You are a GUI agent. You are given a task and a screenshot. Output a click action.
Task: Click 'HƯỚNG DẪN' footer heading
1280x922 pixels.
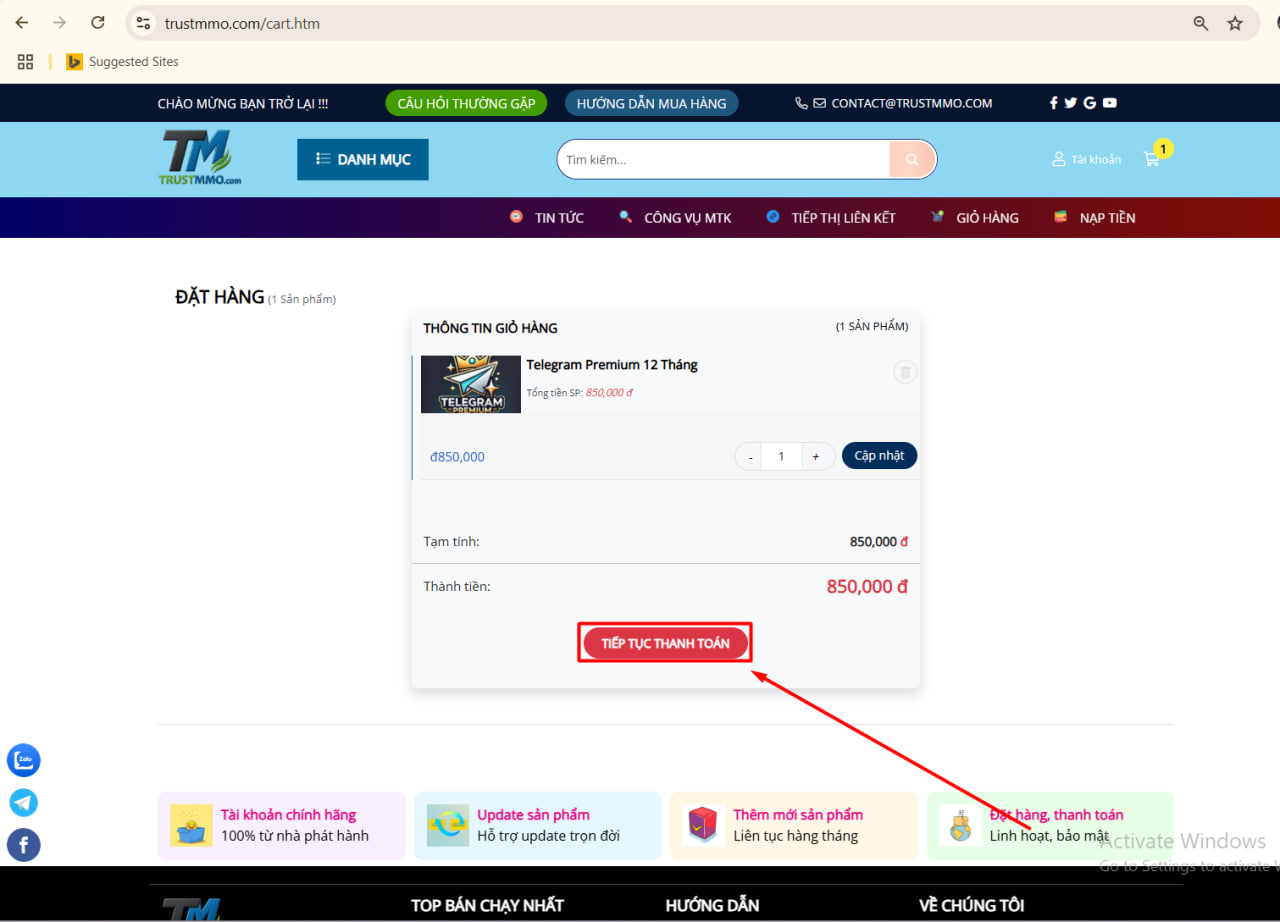pyautogui.click(x=712, y=906)
